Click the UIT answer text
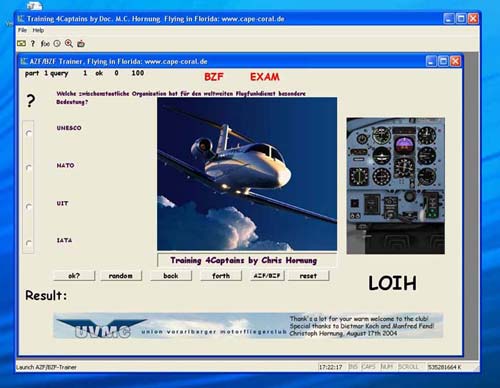 click(x=62, y=203)
